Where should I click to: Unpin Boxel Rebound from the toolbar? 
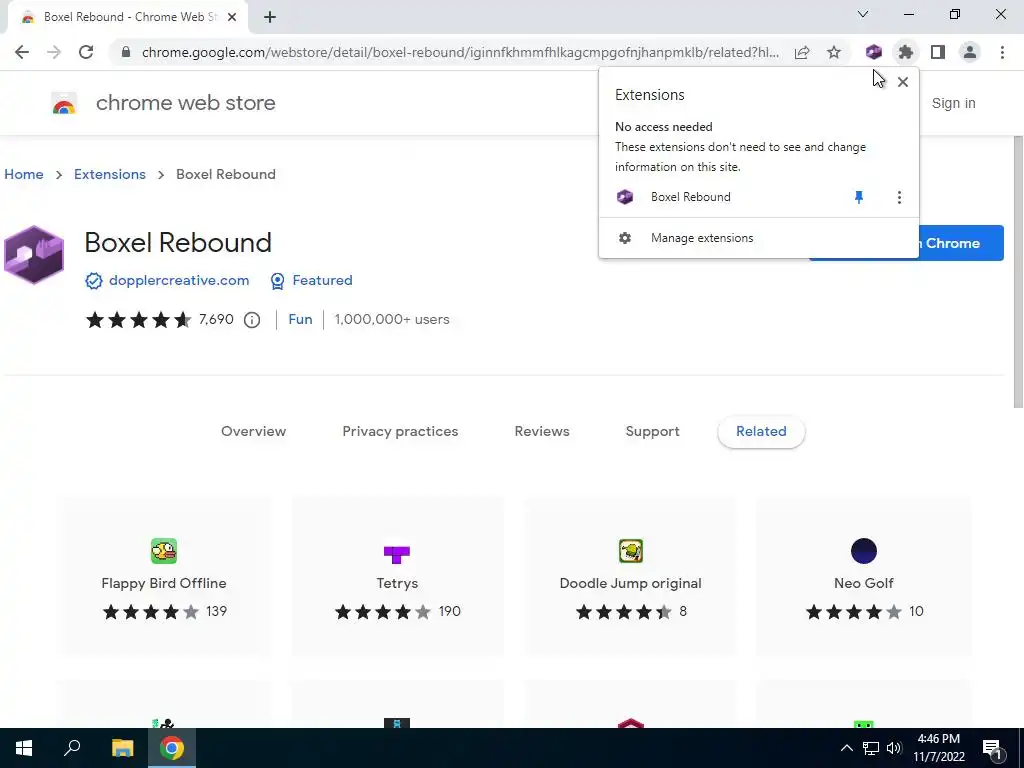pos(859,197)
